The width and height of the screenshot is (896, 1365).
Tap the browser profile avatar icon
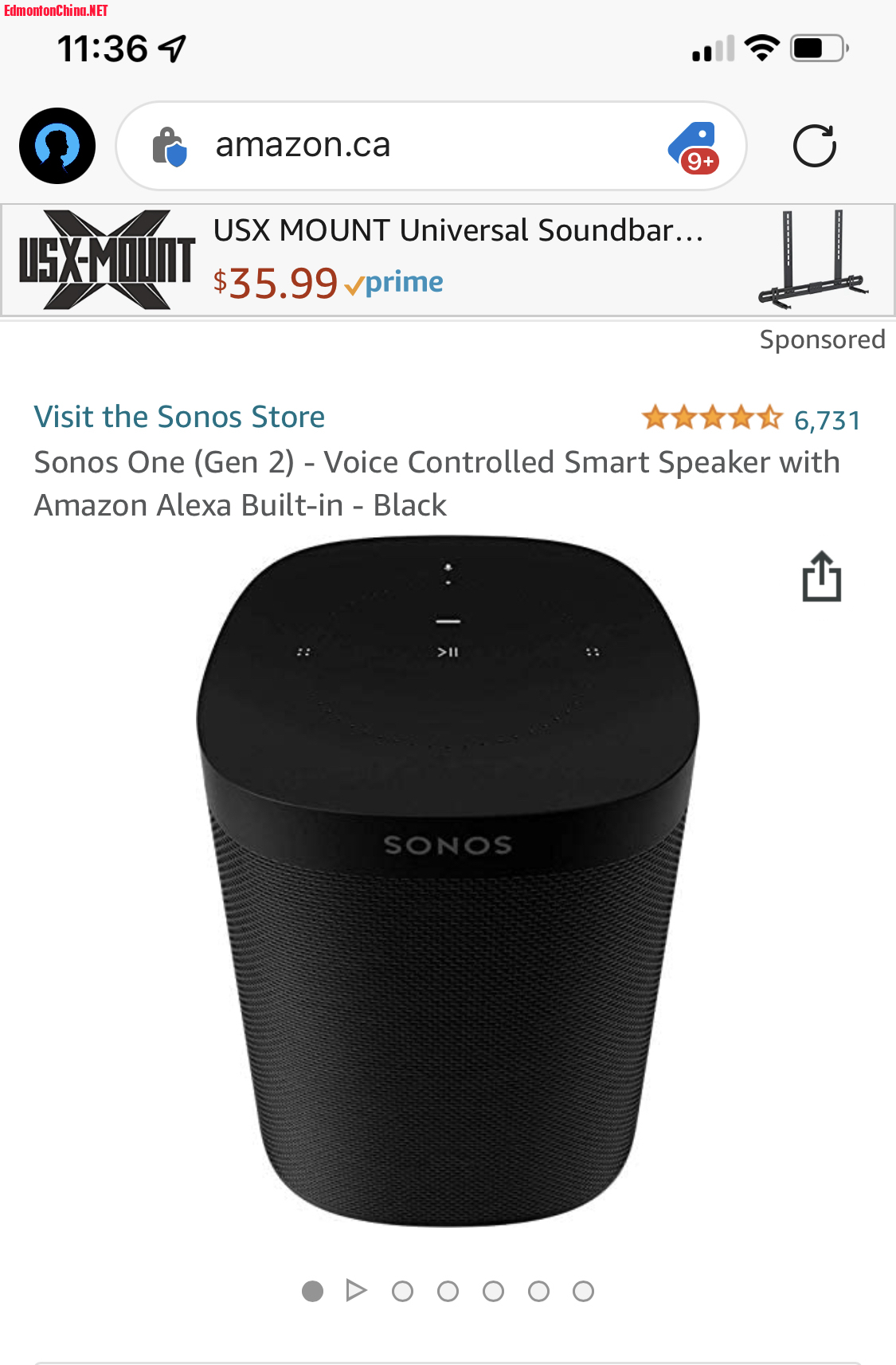tap(57, 146)
